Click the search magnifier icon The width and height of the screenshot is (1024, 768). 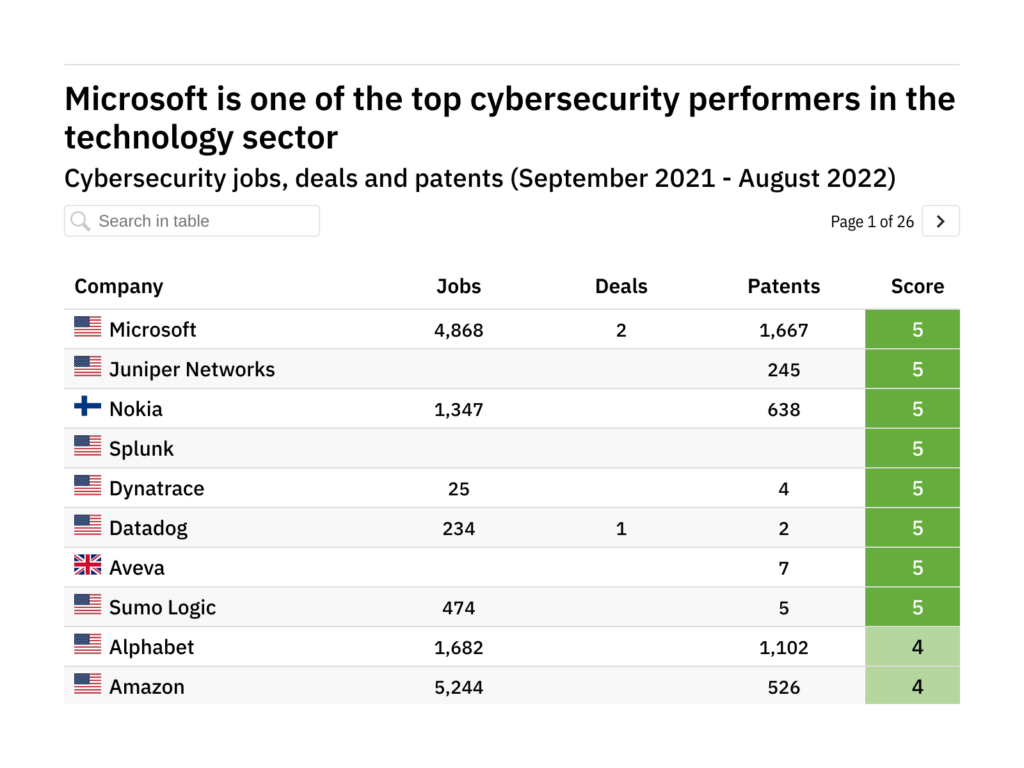[x=81, y=221]
